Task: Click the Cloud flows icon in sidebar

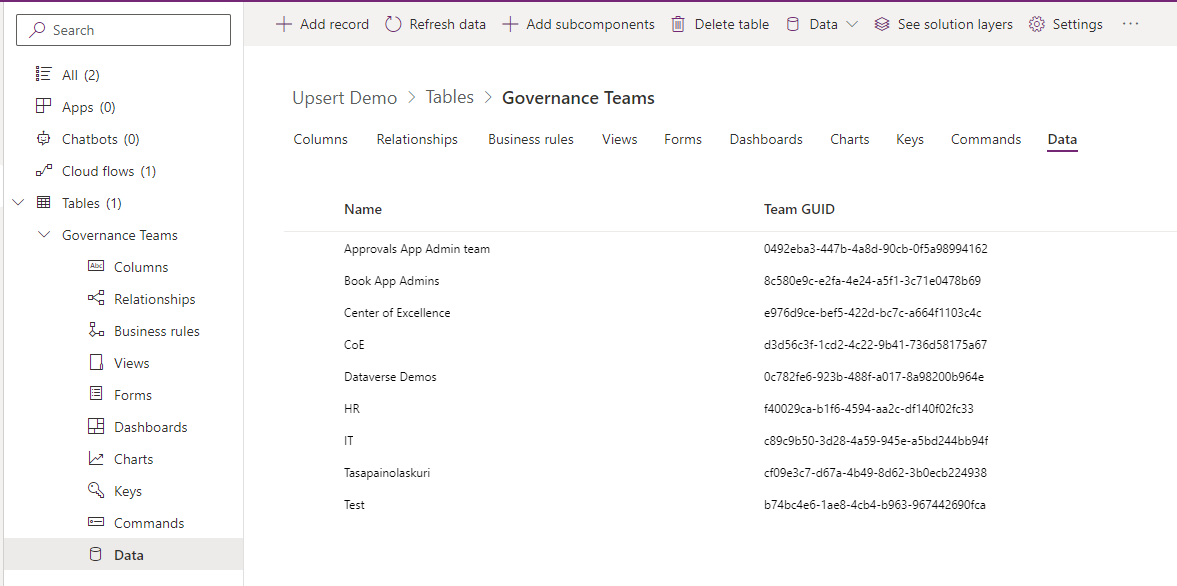Action: 43,171
